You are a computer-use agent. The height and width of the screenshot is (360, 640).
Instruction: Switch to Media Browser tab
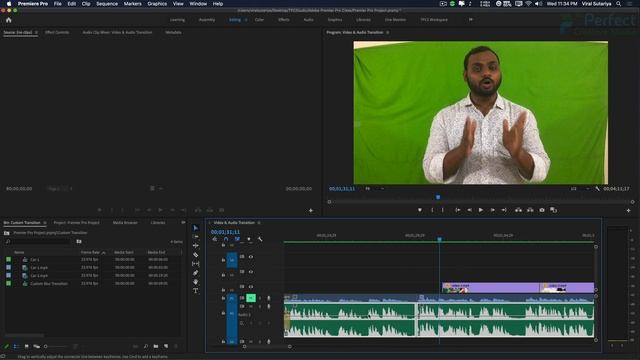tap(125, 223)
